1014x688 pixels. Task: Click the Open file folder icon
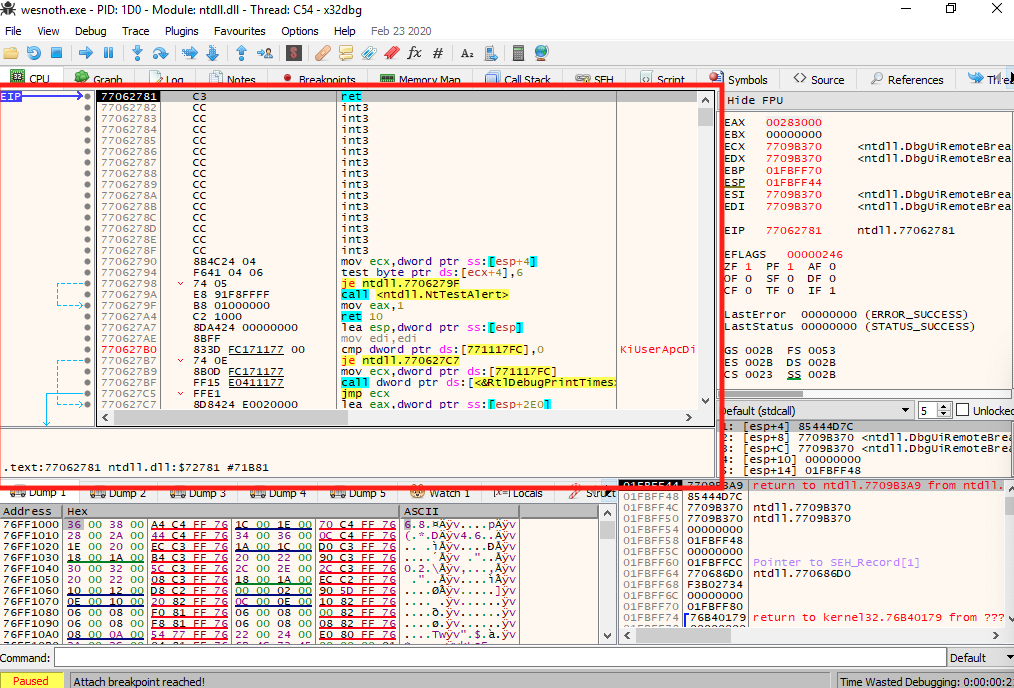pos(10,53)
